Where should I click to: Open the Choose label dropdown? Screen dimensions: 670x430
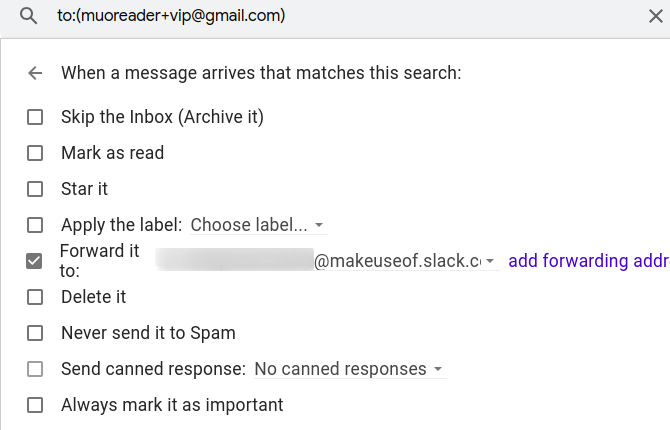[258, 225]
